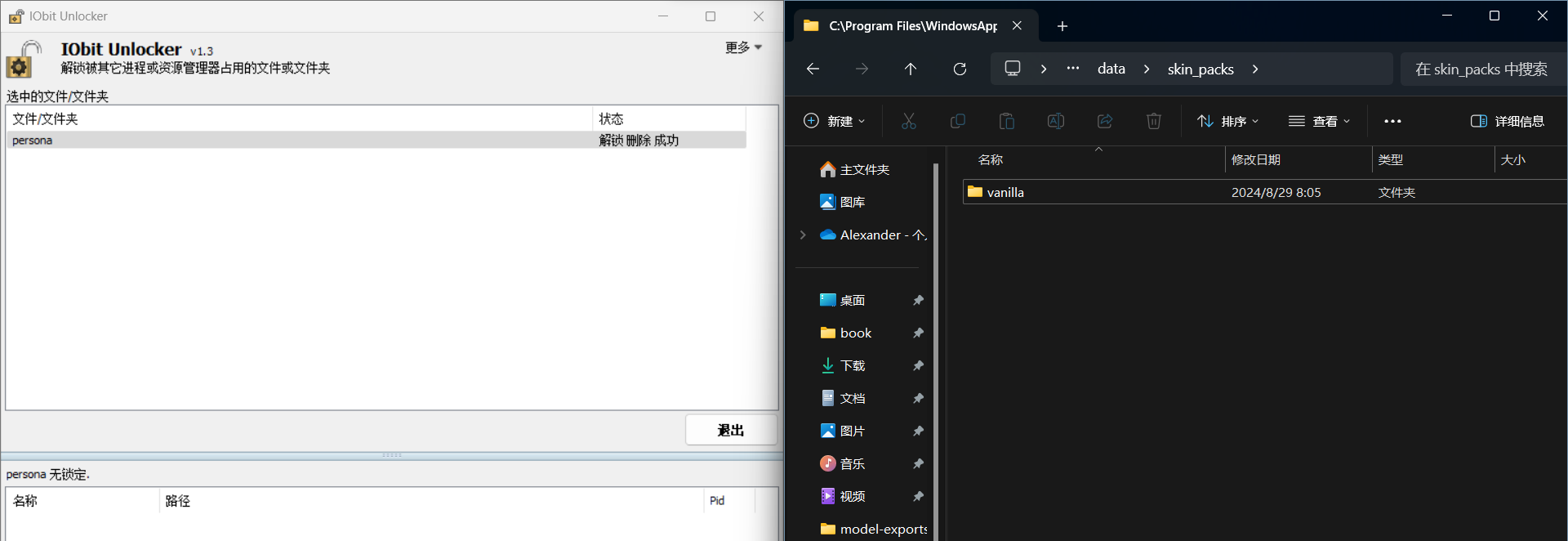1568x541 pixels.
Task: Click the search box 在 skin_packs 中搜索
Action: [1484, 69]
